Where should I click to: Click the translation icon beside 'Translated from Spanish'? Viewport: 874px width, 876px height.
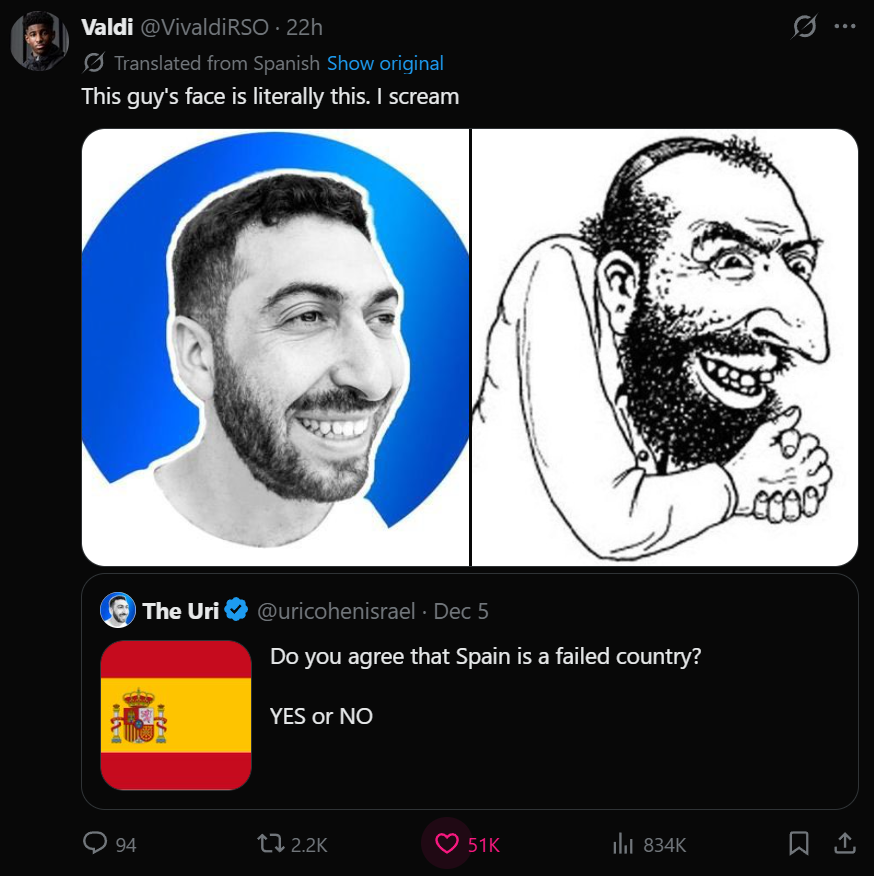(93, 63)
